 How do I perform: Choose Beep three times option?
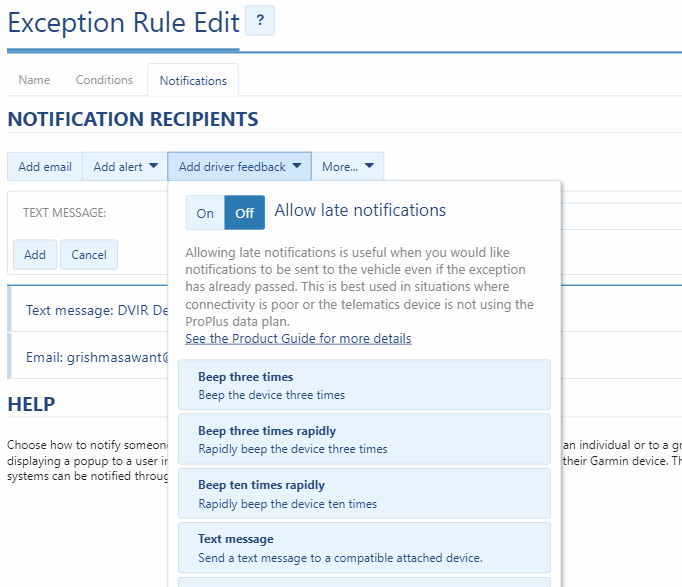pos(364,385)
